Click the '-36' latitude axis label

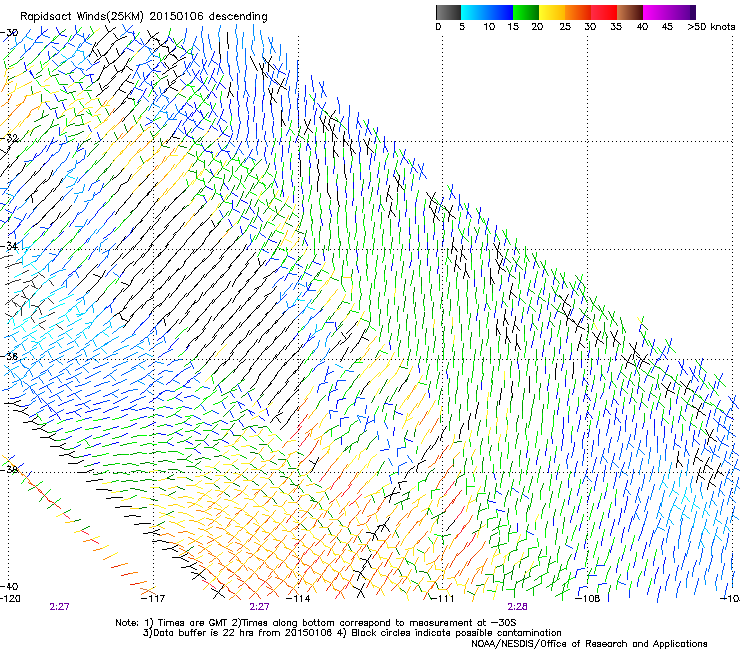pos(9,356)
